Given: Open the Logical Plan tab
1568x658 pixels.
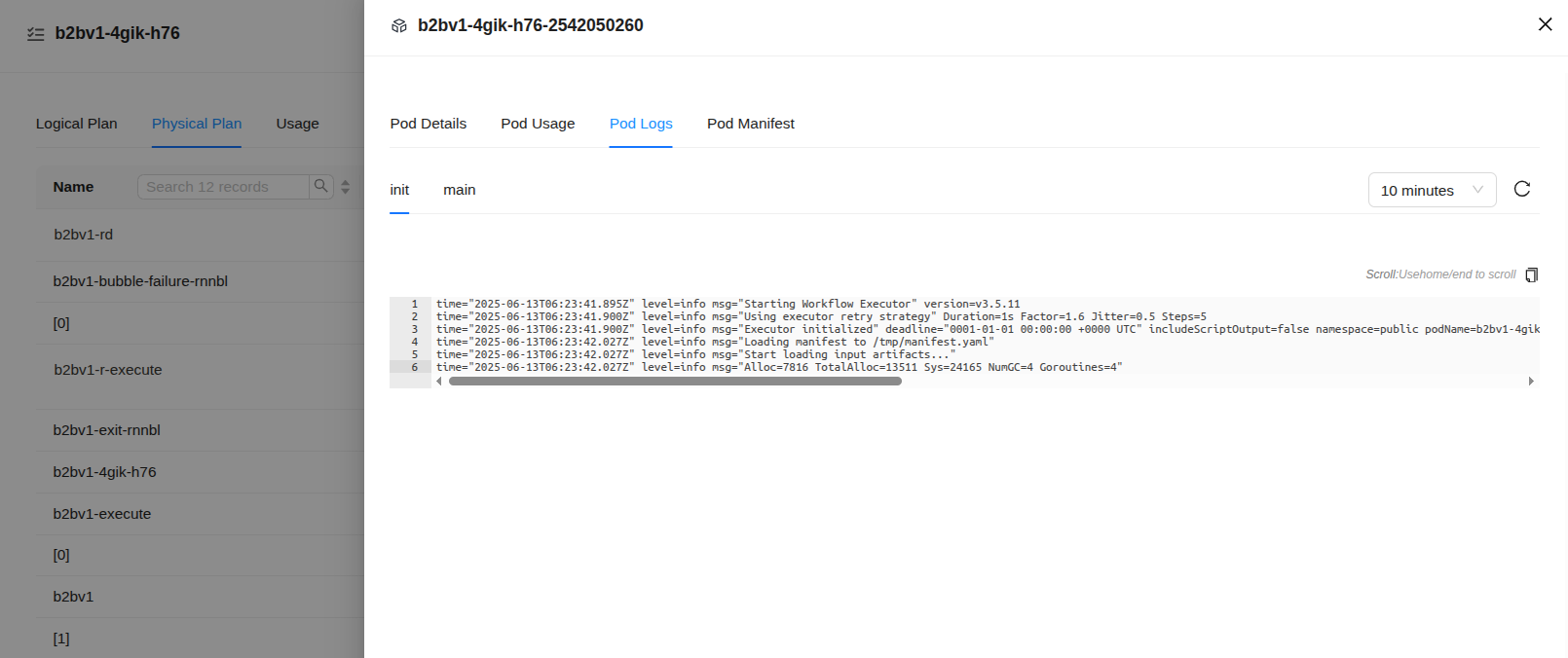Looking at the screenshot, I should (76, 124).
